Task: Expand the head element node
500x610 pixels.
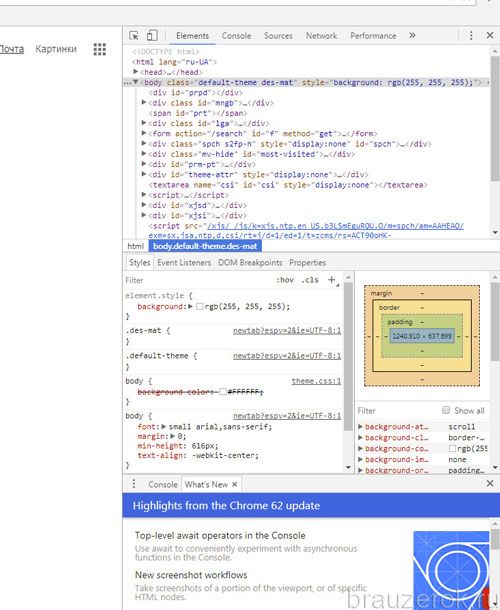Action: click(135, 72)
